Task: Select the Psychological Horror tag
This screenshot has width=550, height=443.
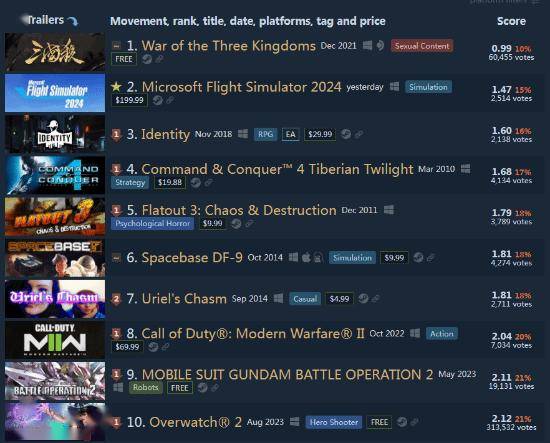Action: click(152, 223)
